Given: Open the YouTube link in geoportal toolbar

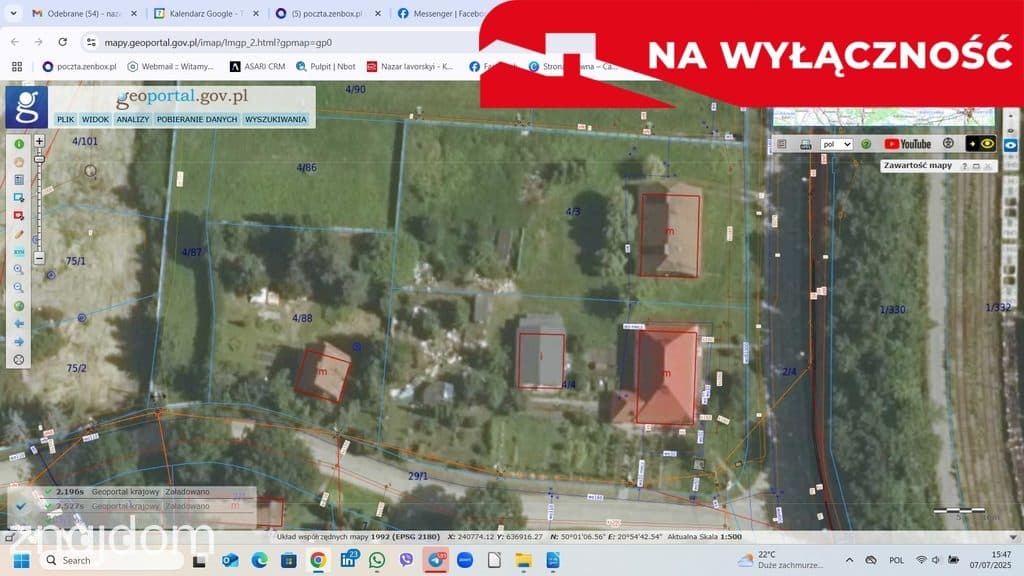Looking at the screenshot, I should [907, 144].
